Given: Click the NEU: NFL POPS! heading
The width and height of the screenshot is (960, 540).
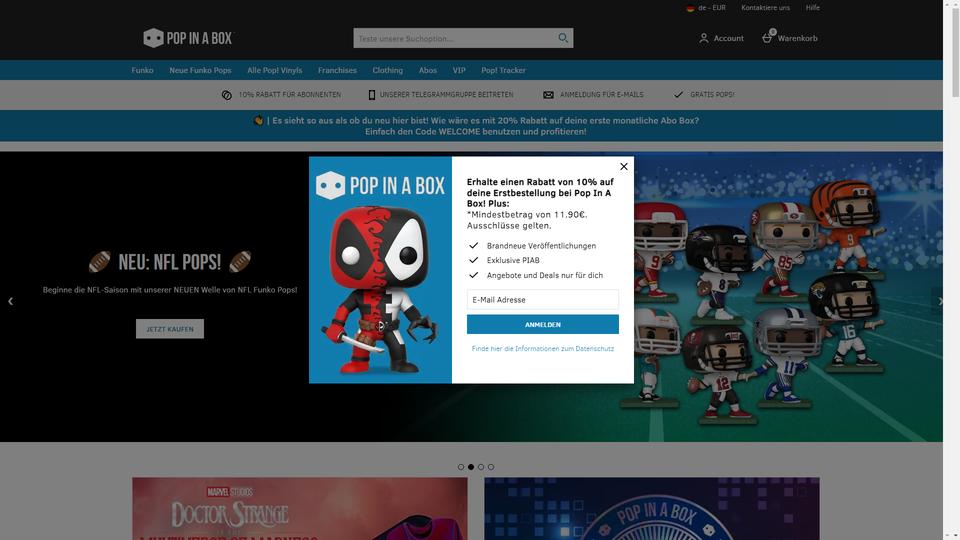Looking at the screenshot, I should pyautogui.click(x=170, y=262).
